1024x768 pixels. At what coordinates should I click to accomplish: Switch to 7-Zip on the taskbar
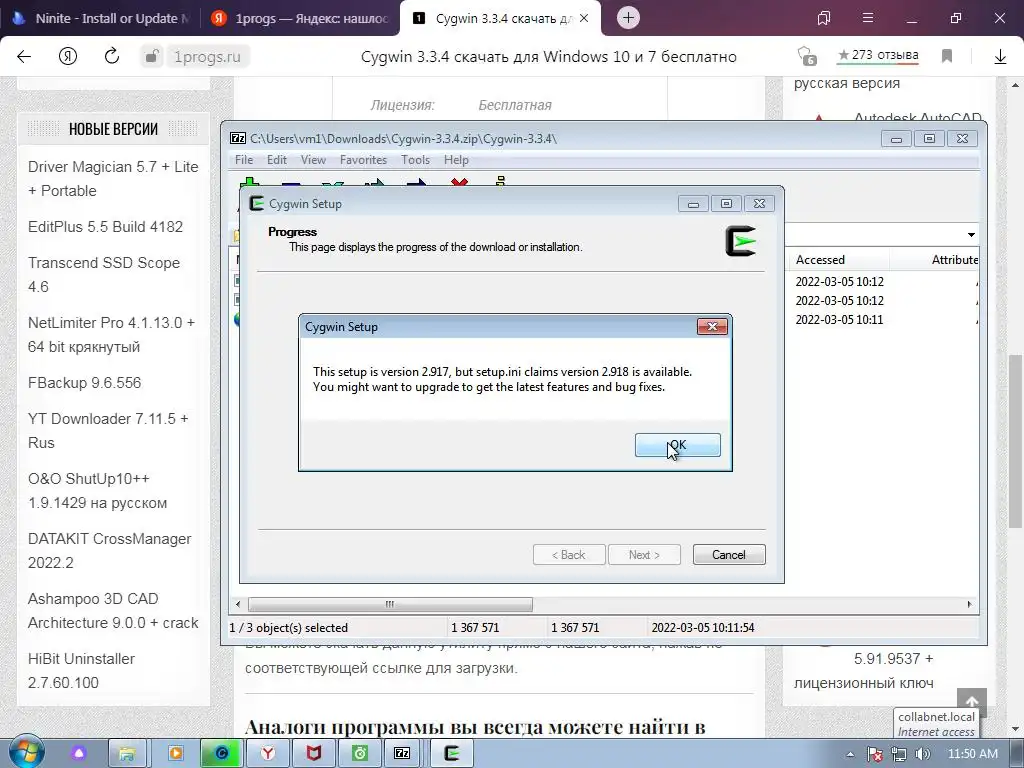click(402, 754)
